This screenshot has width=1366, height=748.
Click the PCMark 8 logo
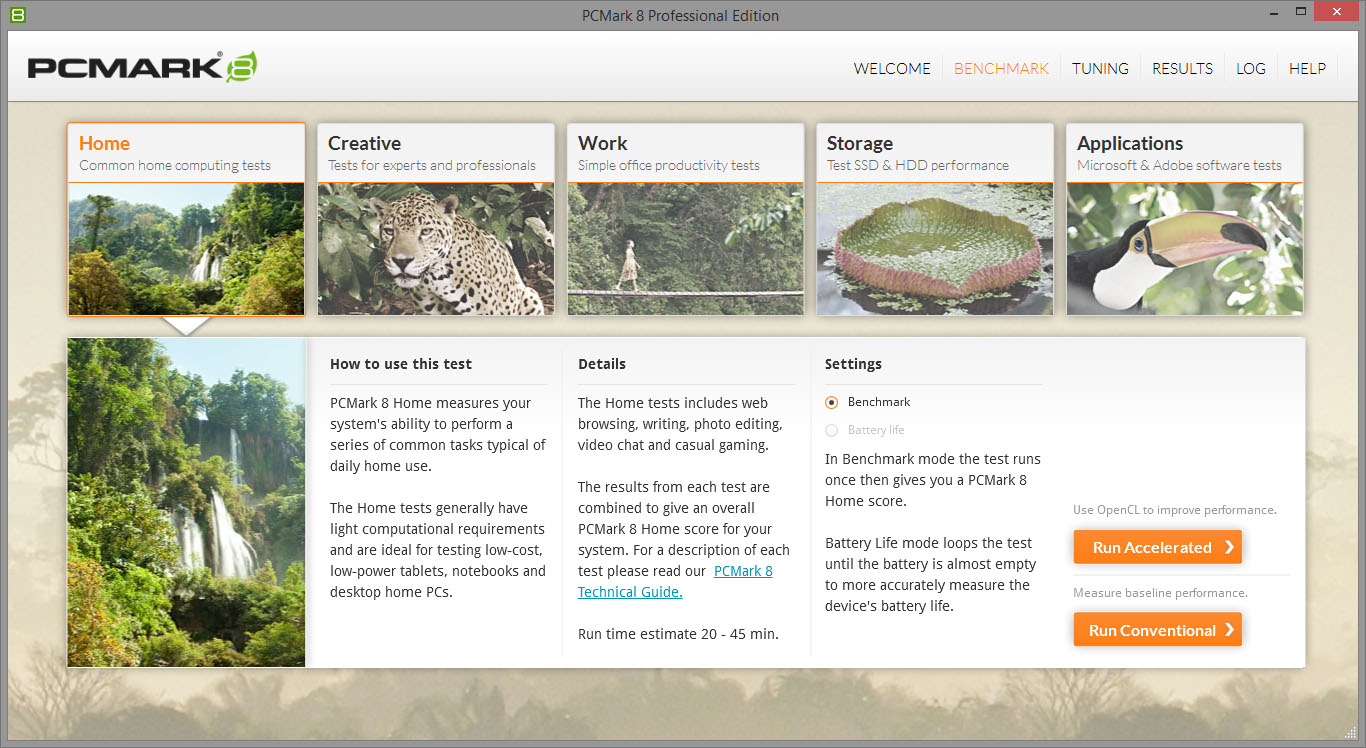[142, 68]
